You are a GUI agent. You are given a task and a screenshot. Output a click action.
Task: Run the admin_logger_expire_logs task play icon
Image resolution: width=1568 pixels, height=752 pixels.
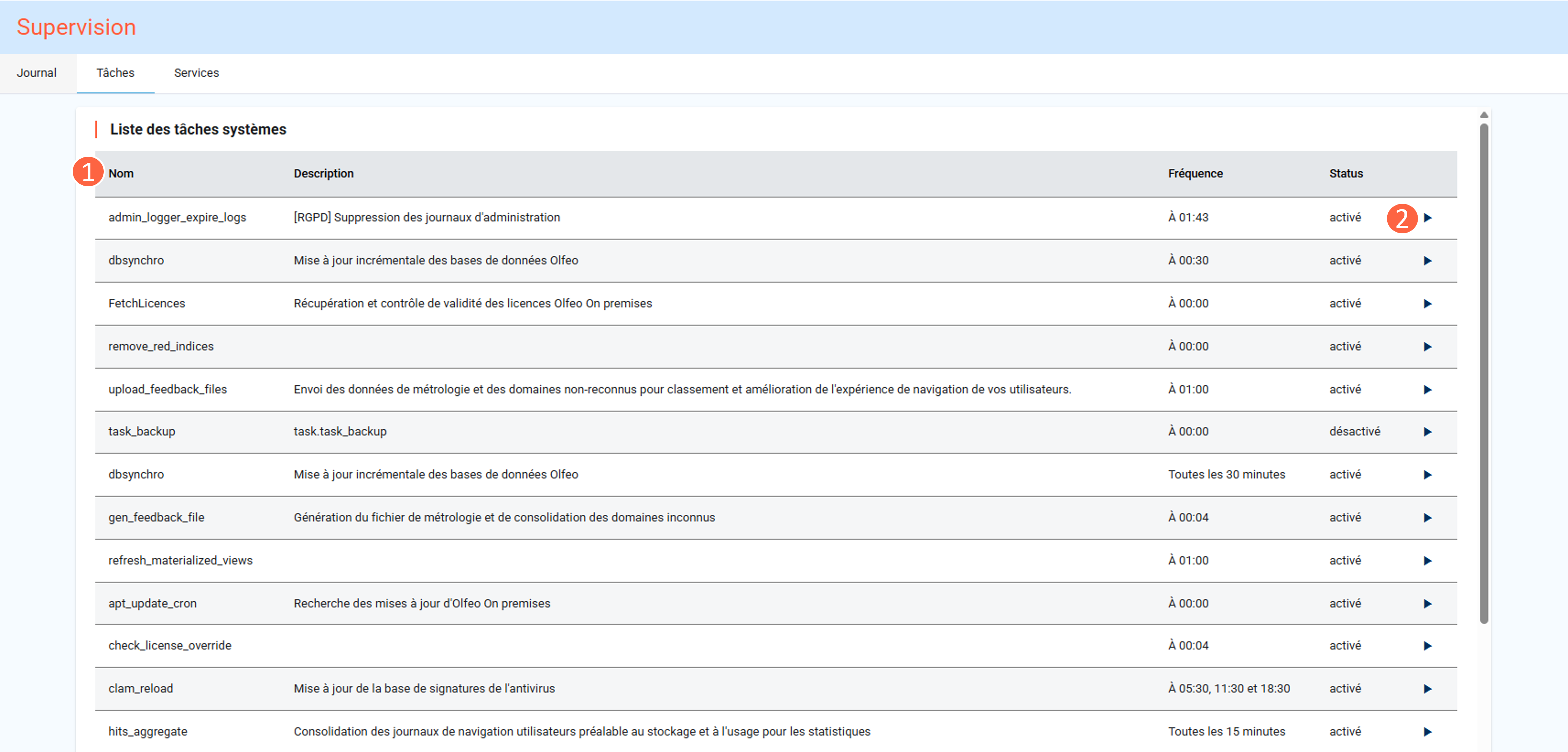click(x=1427, y=218)
